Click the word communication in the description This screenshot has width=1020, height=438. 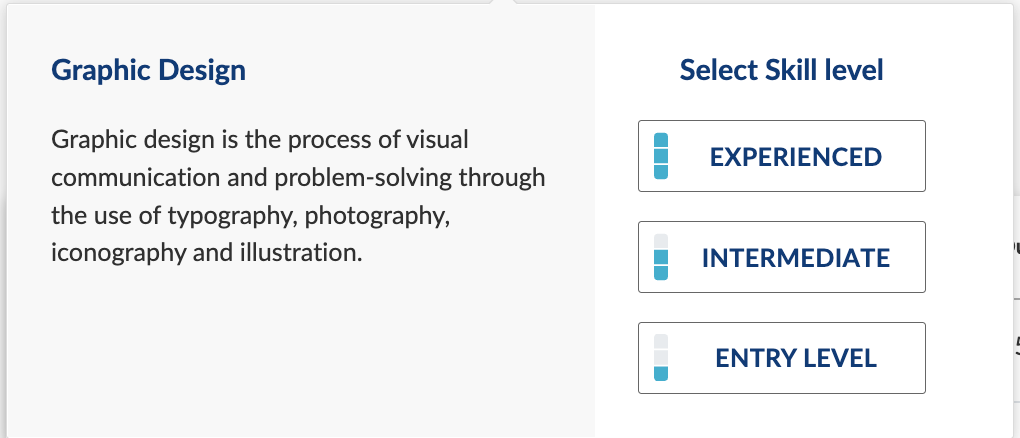click(x=136, y=178)
